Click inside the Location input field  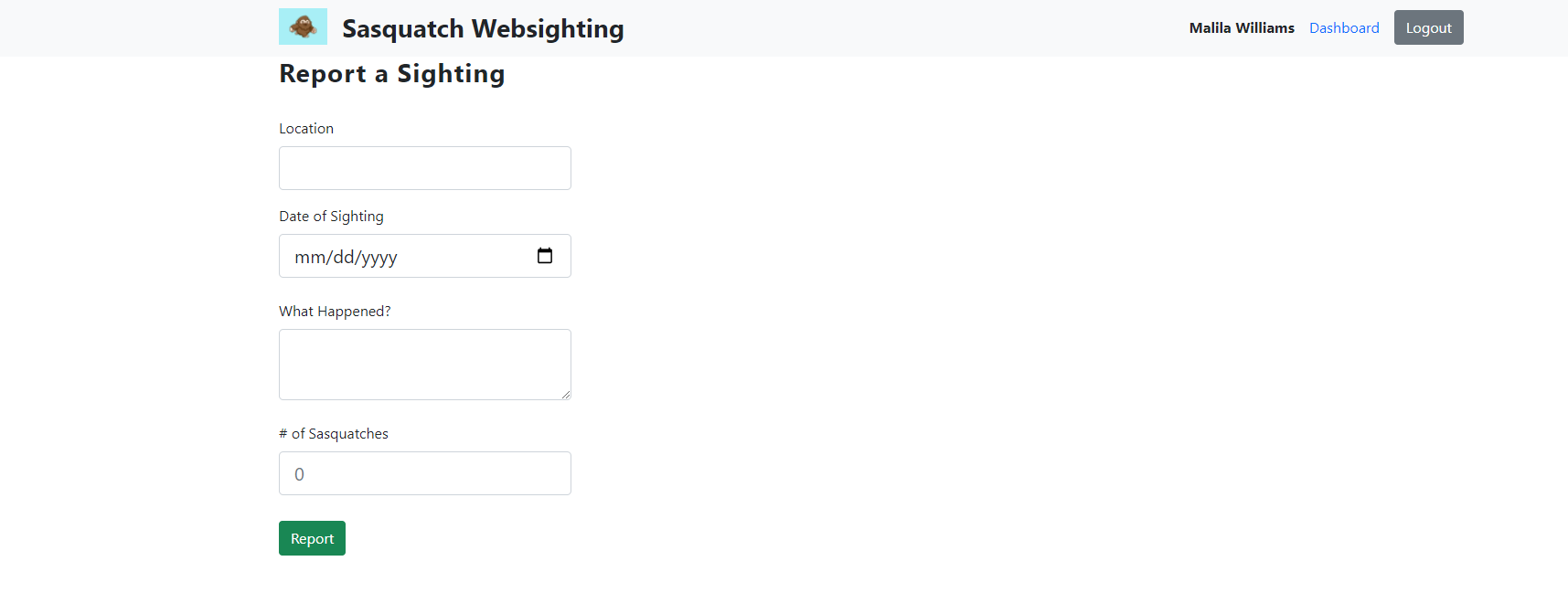[x=424, y=168]
